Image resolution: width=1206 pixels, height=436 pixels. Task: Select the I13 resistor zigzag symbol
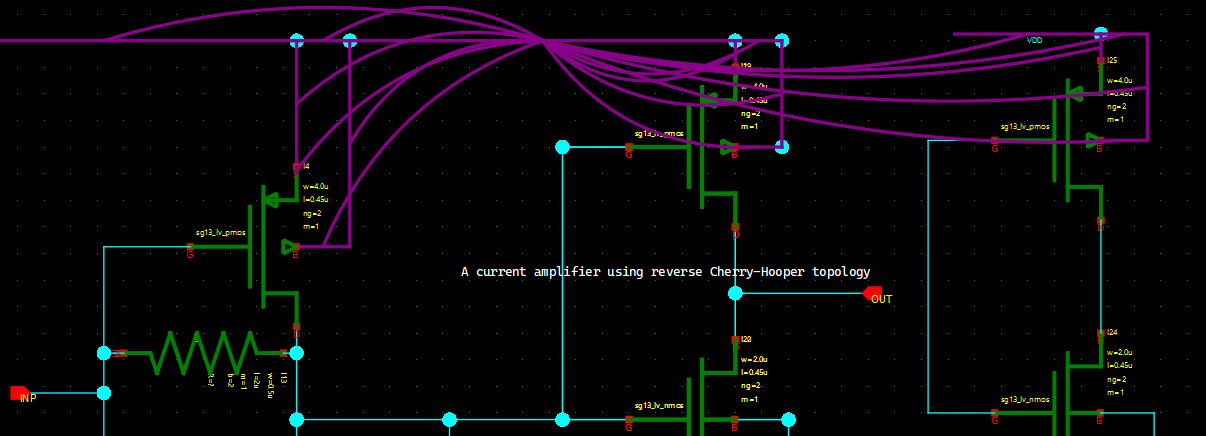coord(203,353)
